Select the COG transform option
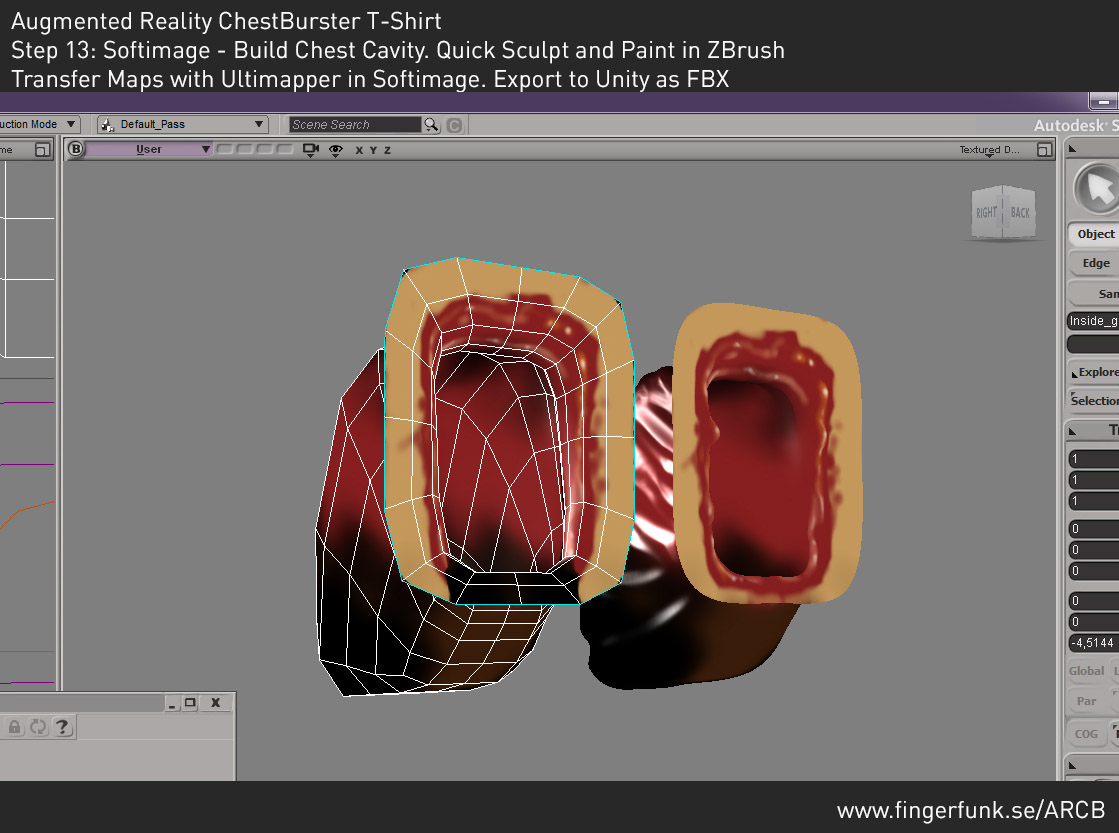This screenshot has width=1119, height=833. pyautogui.click(x=1087, y=734)
